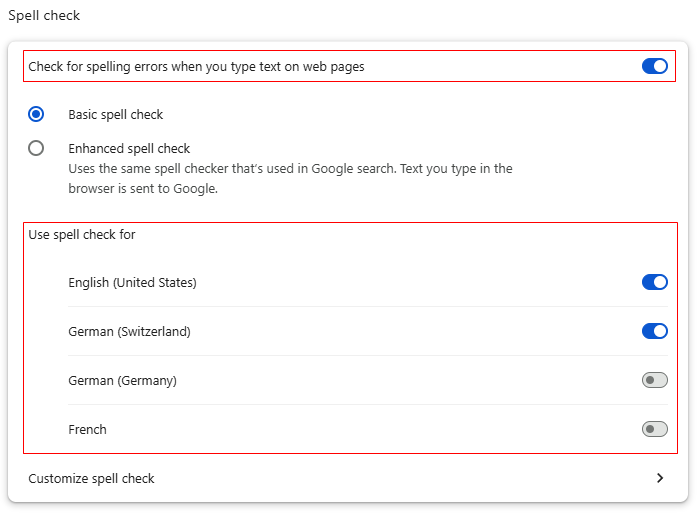Click the Spell check section title
The image size is (699, 514).
(x=44, y=16)
